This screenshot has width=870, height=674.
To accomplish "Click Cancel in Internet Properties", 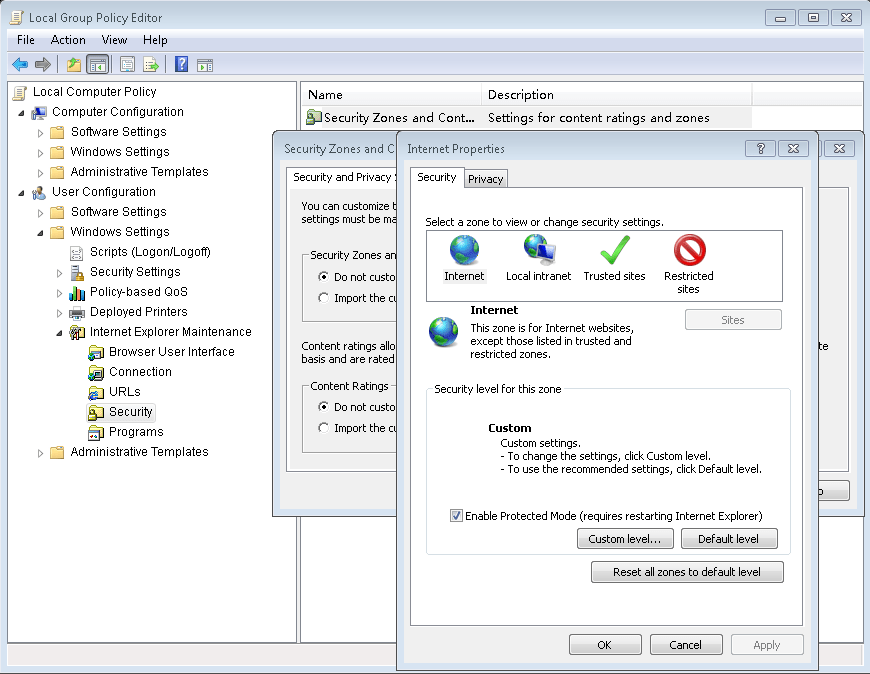I will coord(686,645).
